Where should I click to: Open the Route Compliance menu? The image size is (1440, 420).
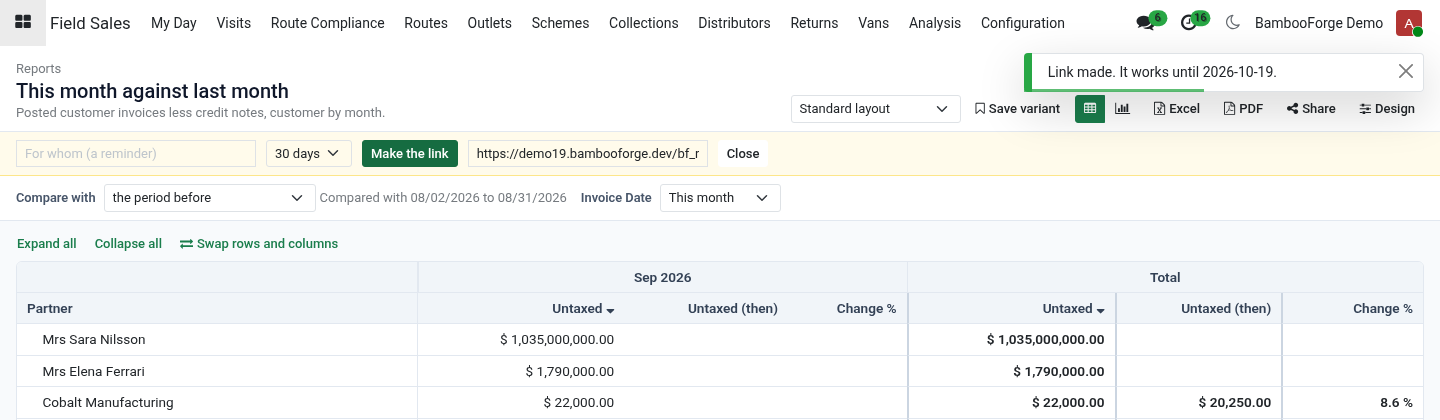328,23
